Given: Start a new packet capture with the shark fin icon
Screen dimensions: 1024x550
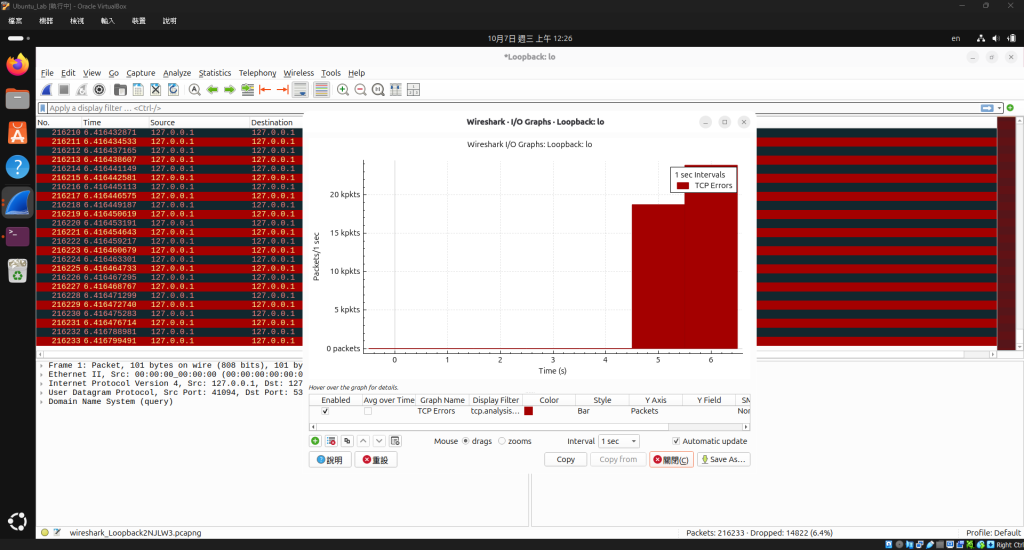Looking at the screenshot, I should click(46, 89).
